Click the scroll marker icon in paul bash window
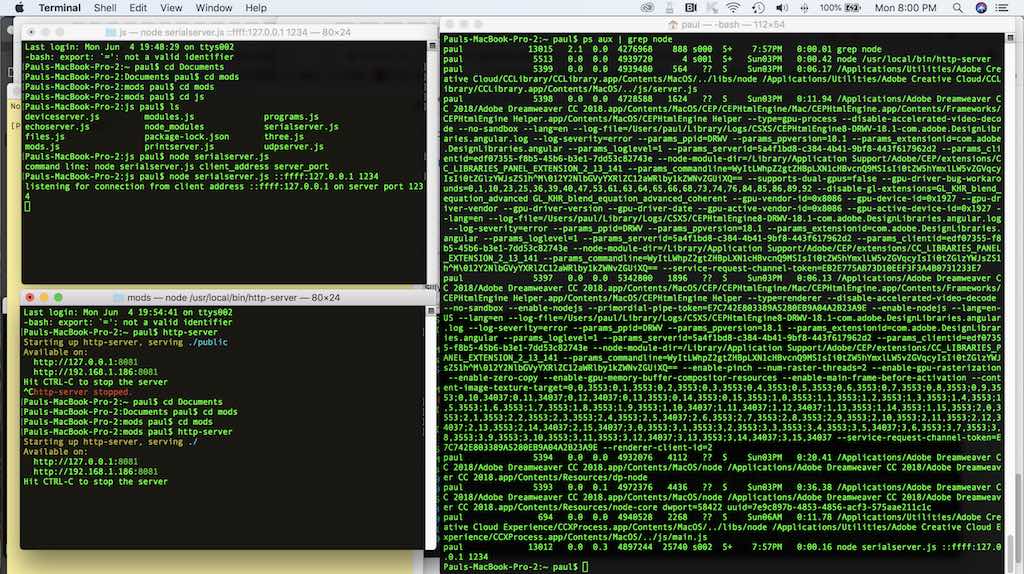Screen dimensions: 1024x574 (x=1010, y=39)
